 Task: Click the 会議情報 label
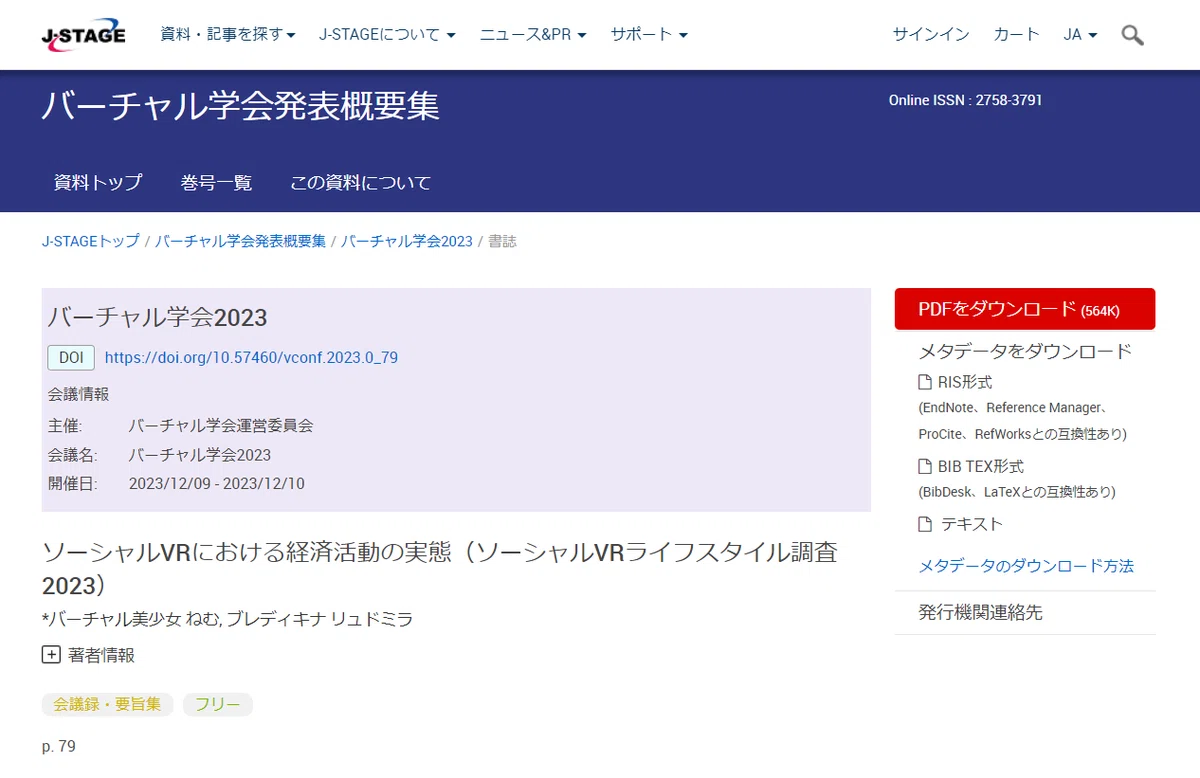(x=78, y=394)
